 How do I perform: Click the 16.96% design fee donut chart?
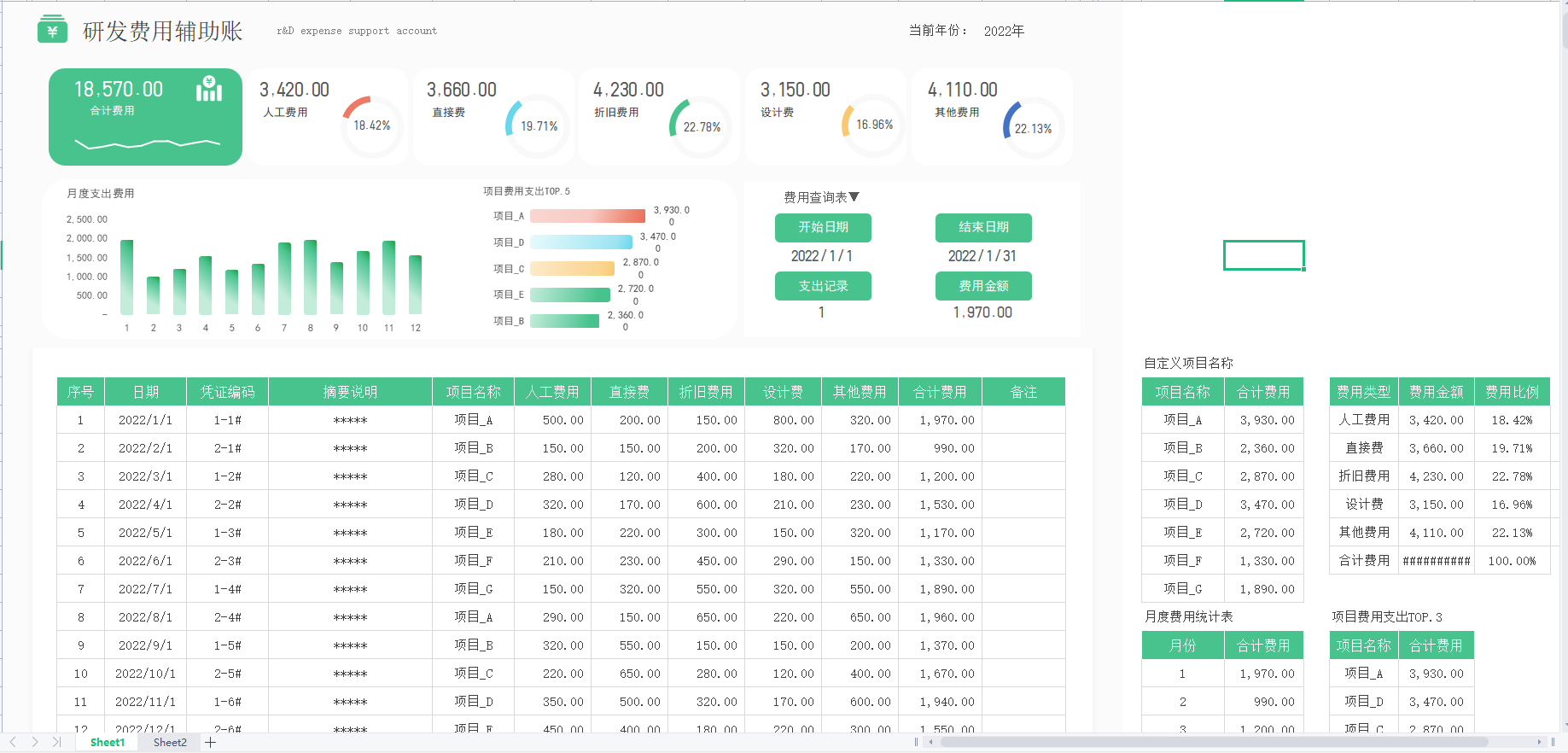(872, 125)
